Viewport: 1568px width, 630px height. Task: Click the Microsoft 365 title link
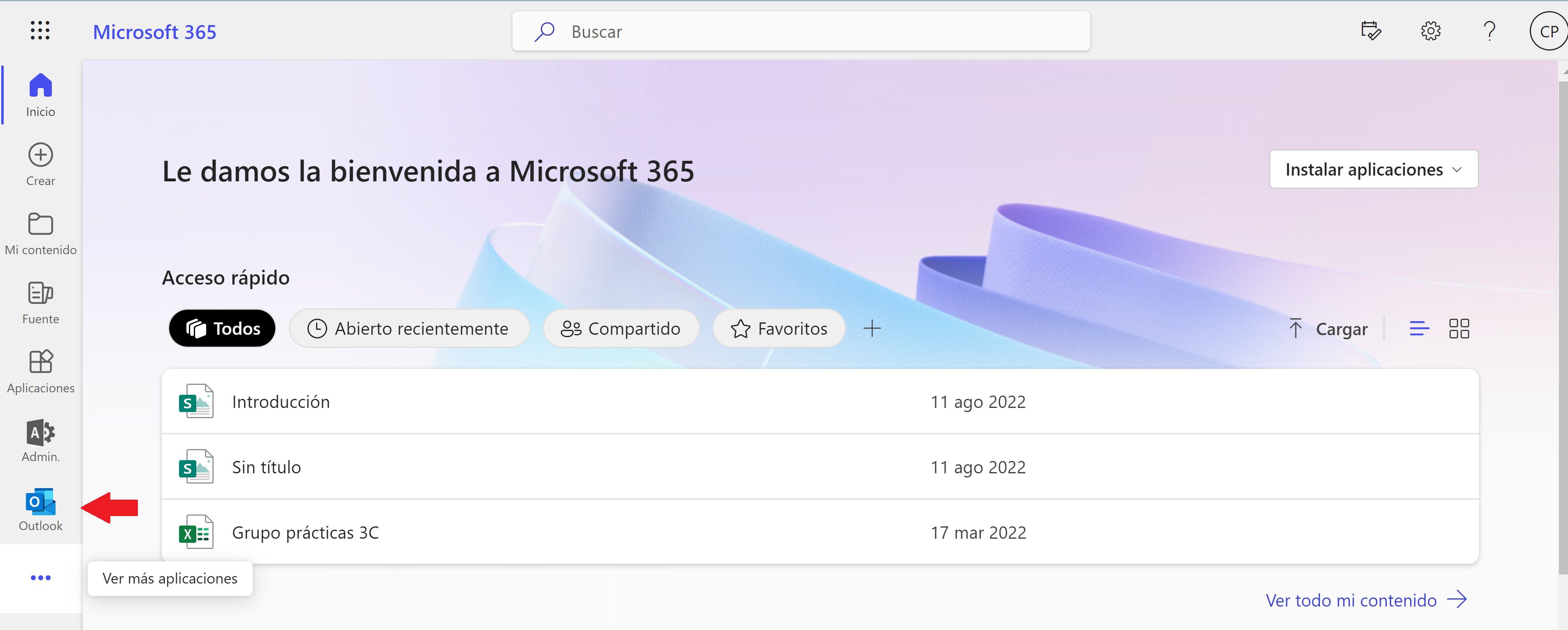[155, 32]
